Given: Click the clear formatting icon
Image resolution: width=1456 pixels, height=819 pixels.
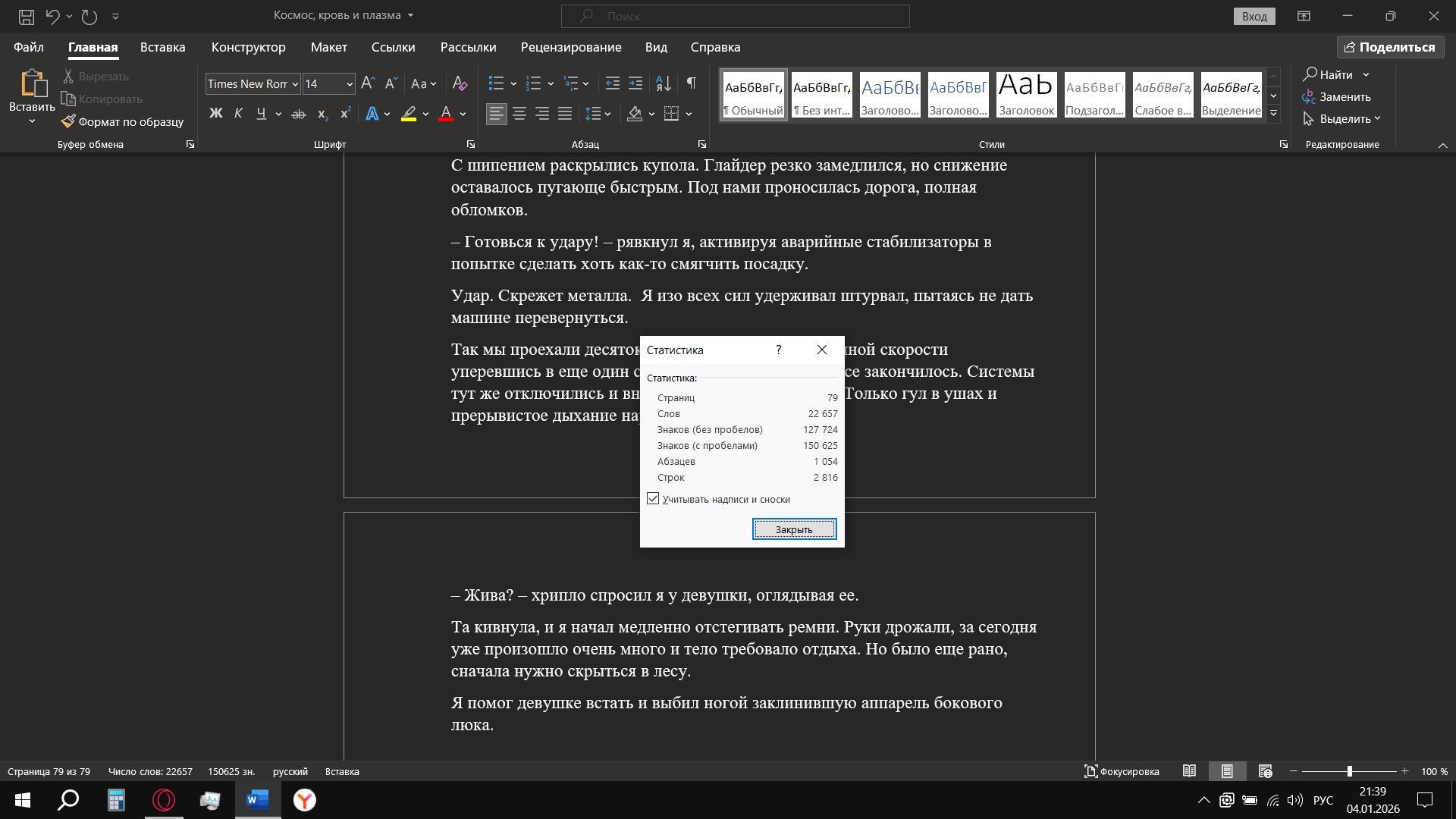Looking at the screenshot, I should tap(460, 83).
